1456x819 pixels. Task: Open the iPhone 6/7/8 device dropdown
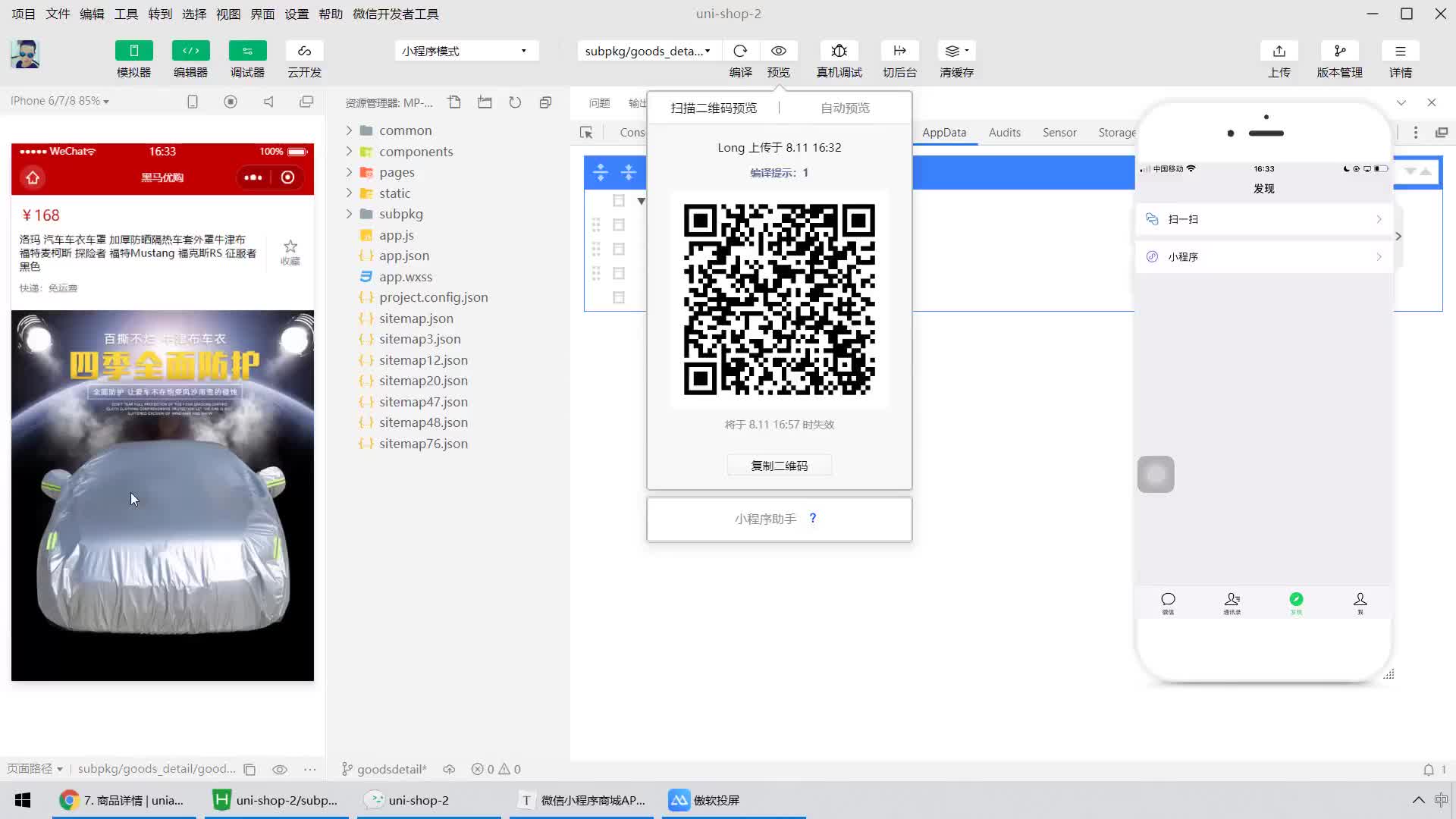point(60,101)
